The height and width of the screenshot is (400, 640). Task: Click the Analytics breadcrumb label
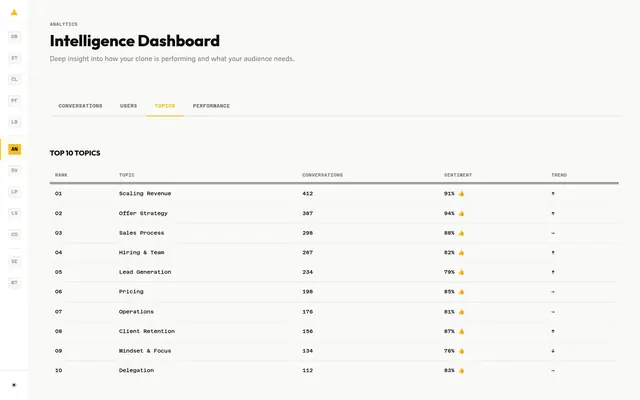click(64, 24)
